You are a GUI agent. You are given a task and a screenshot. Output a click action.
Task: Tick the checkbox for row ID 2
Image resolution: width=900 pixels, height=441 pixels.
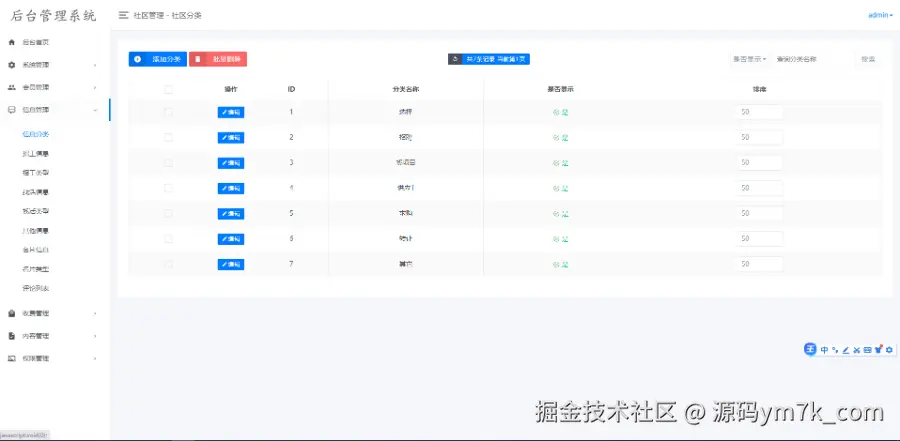[x=168, y=137]
